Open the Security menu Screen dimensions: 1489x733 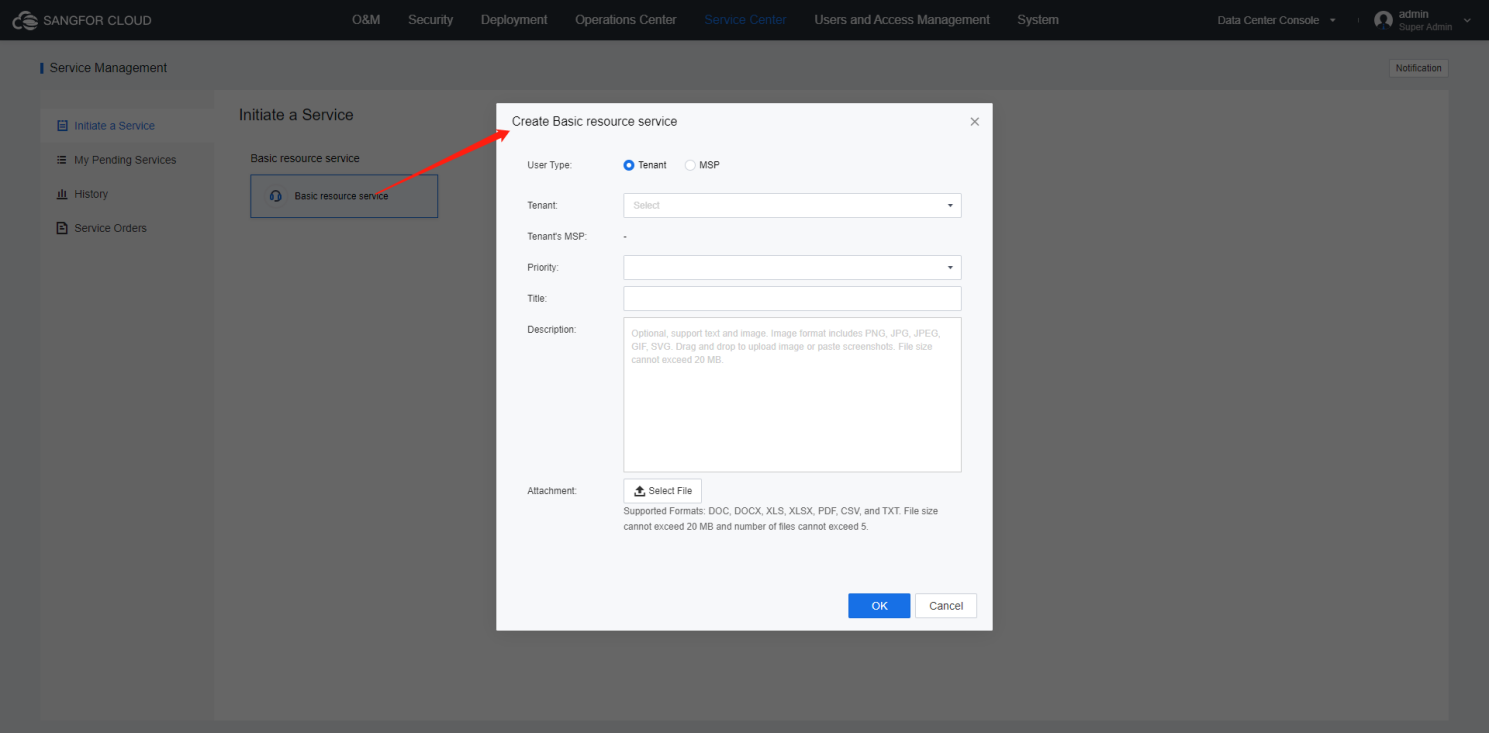(430, 20)
